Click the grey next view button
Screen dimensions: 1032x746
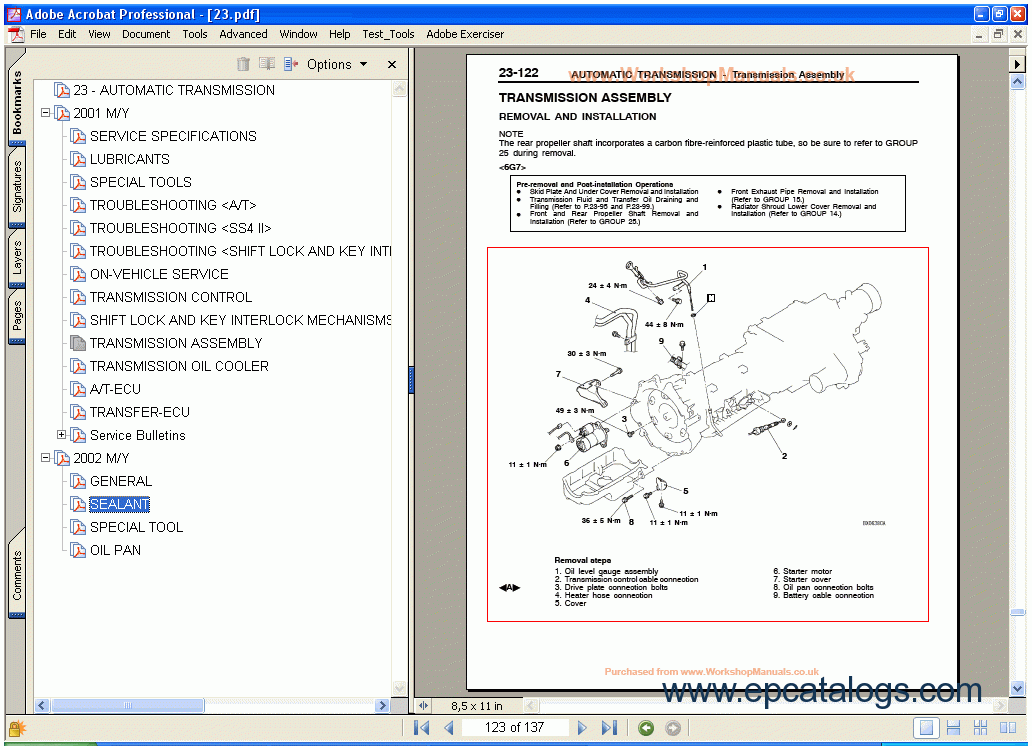pos(673,728)
